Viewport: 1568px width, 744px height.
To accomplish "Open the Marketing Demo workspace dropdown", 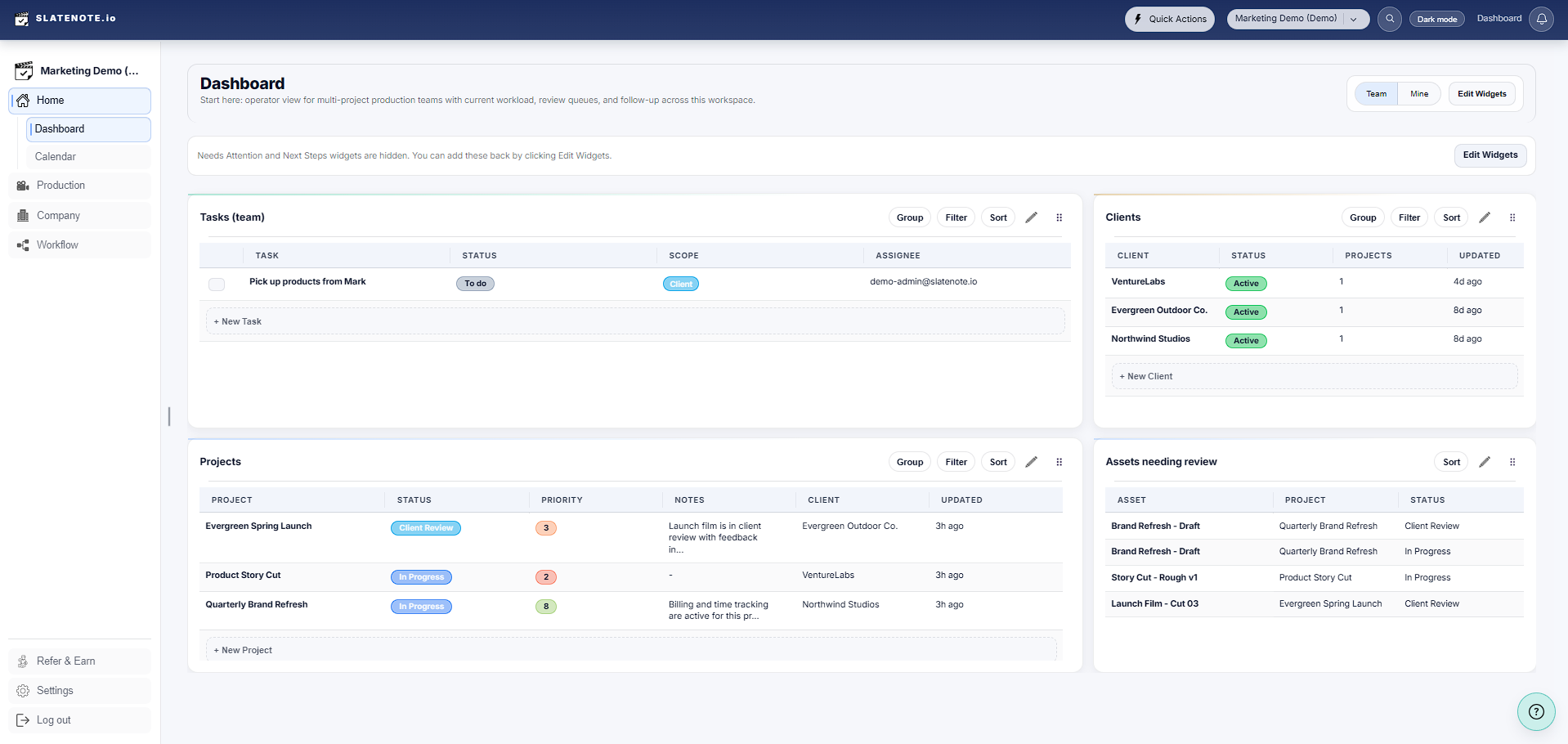I will (x=1297, y=18).
